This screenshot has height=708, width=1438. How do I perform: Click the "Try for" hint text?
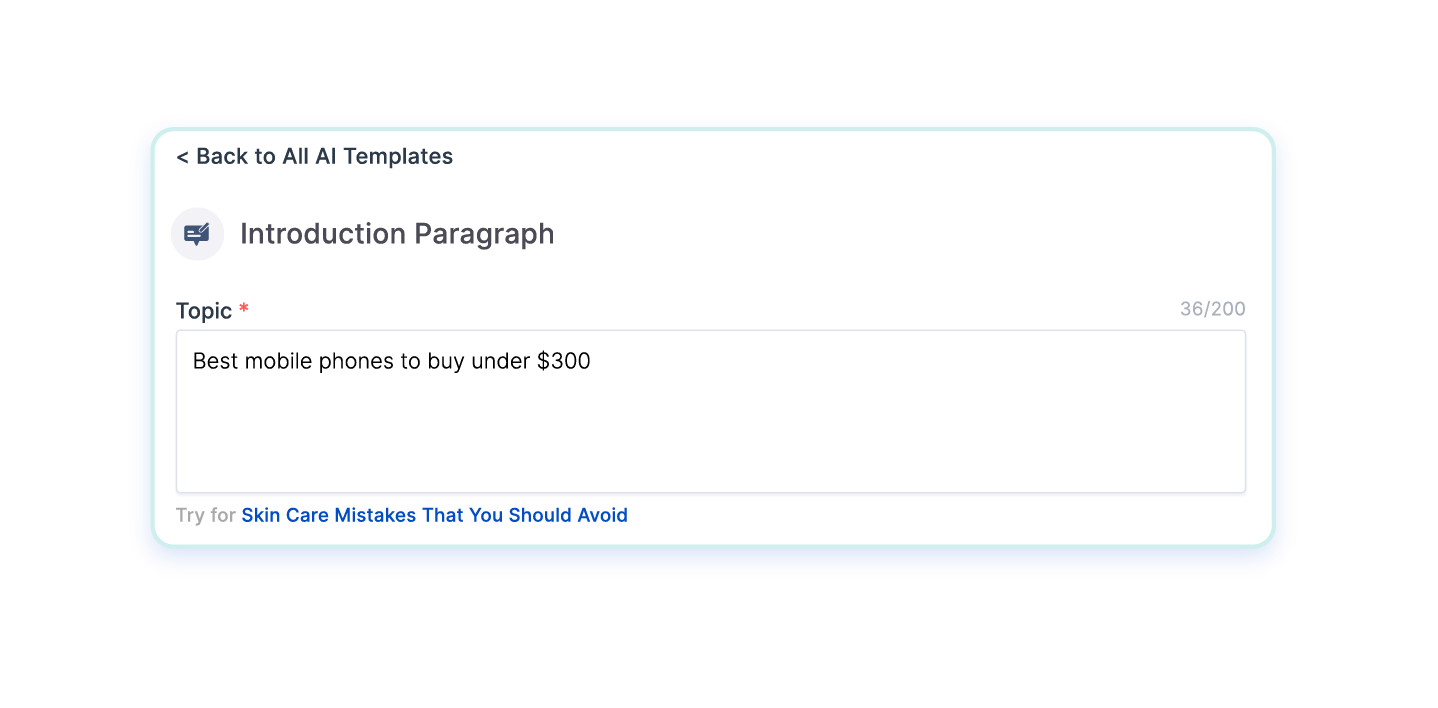[205, 516]
